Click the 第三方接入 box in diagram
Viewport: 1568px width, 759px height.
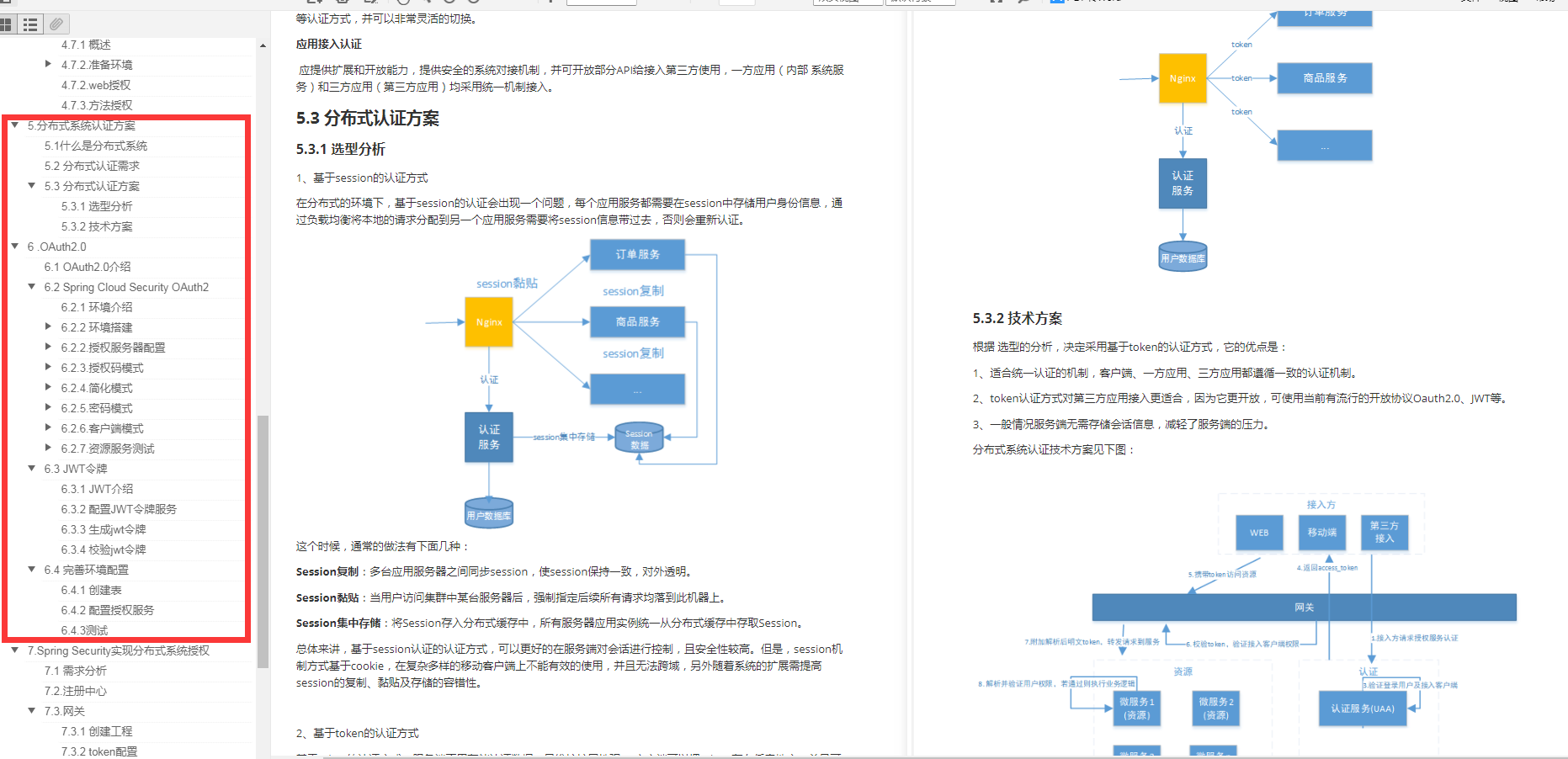coord(1385,532)
